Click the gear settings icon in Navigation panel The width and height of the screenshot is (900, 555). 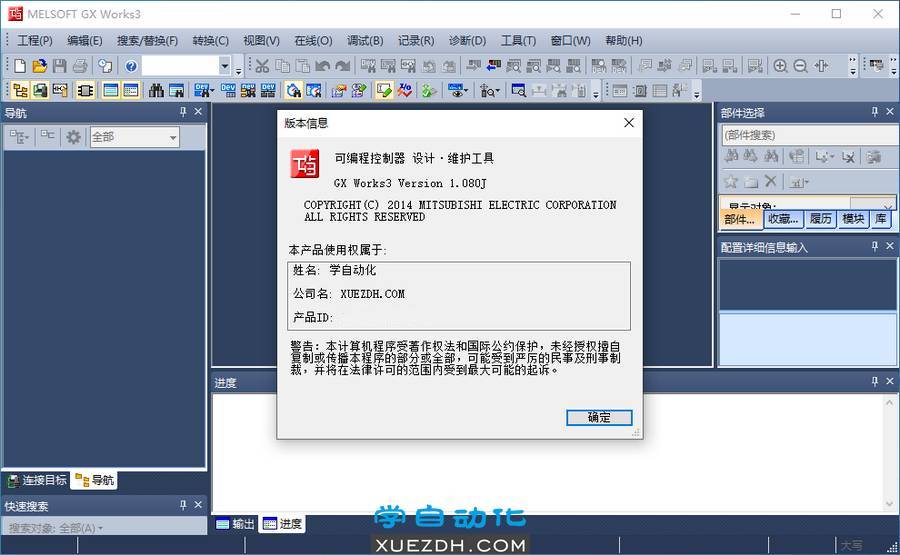(73, 137)
